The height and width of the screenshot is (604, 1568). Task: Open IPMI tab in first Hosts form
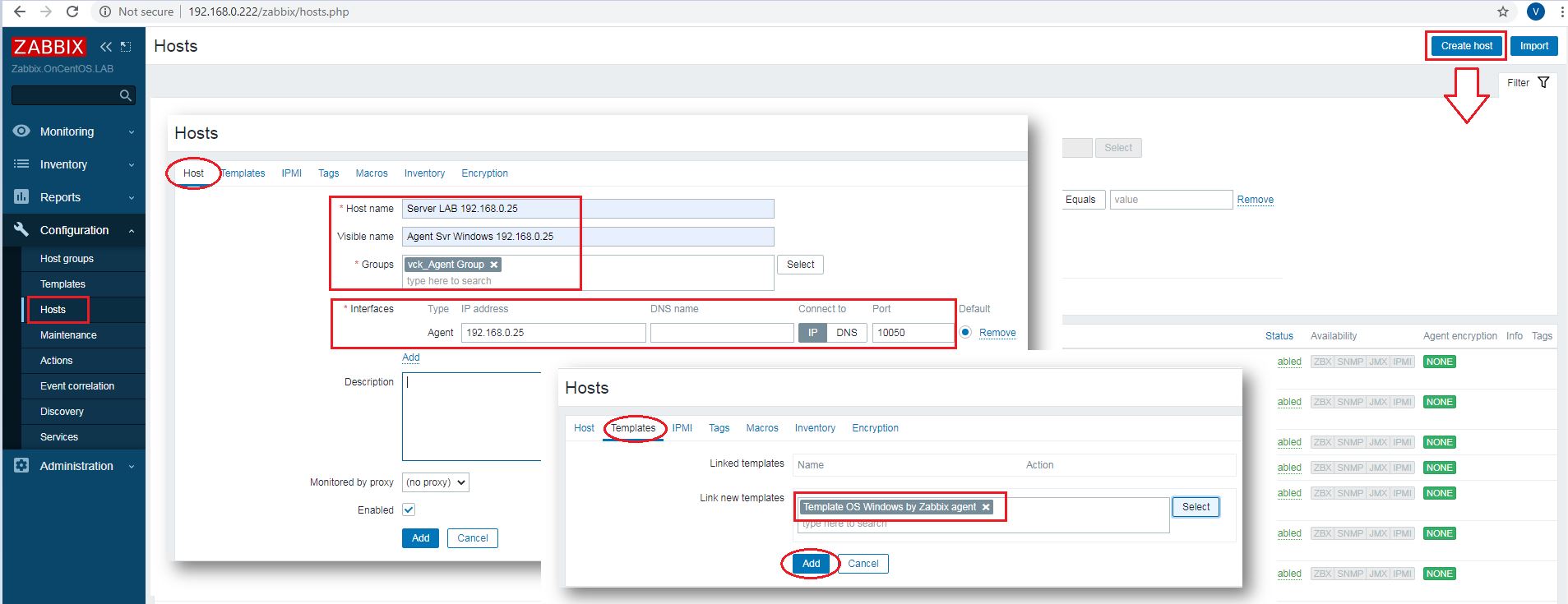click(291, 173)
